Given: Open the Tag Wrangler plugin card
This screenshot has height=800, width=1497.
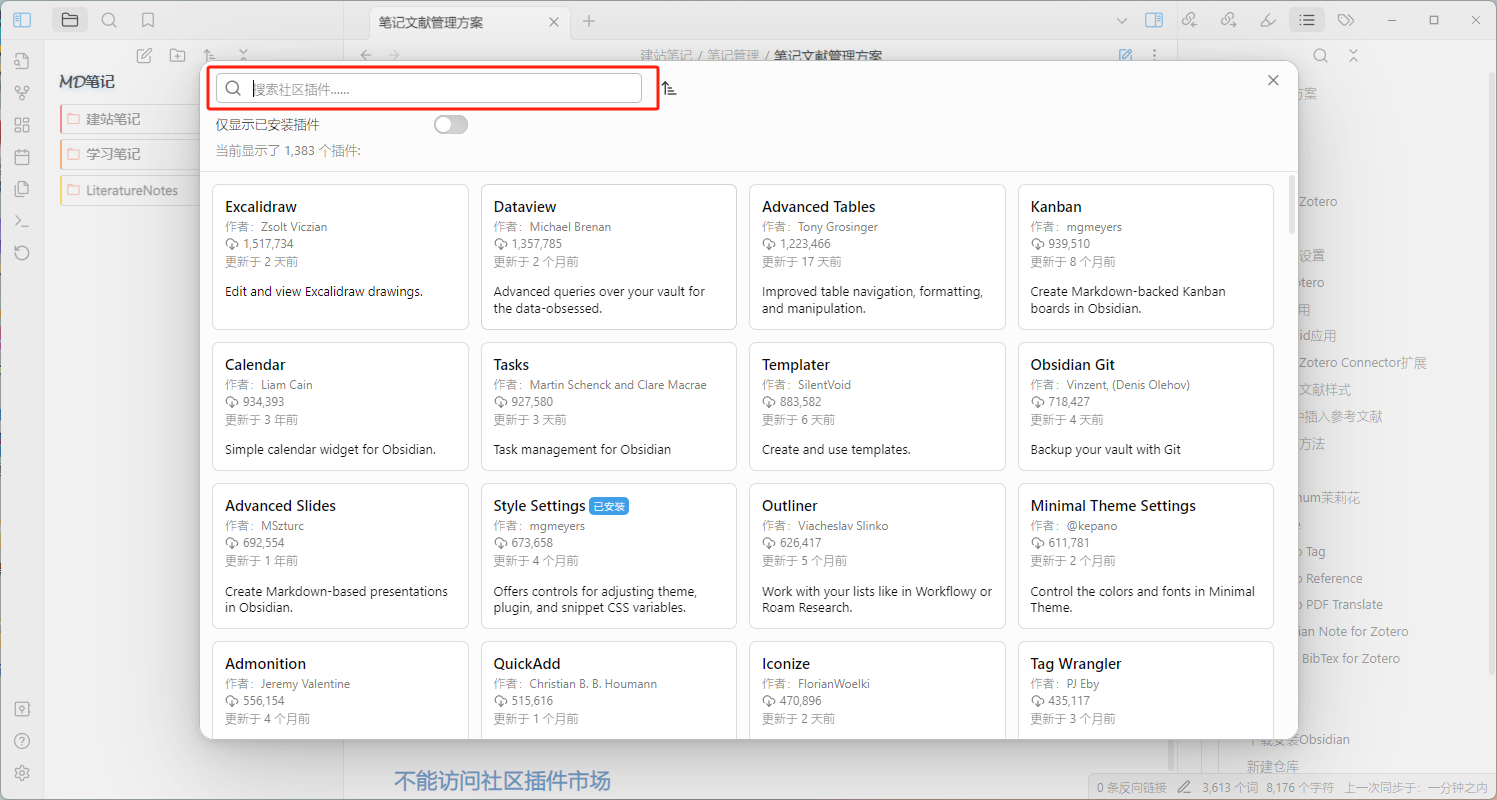Looking at the screenshot, I should (x=1146, y=690).
